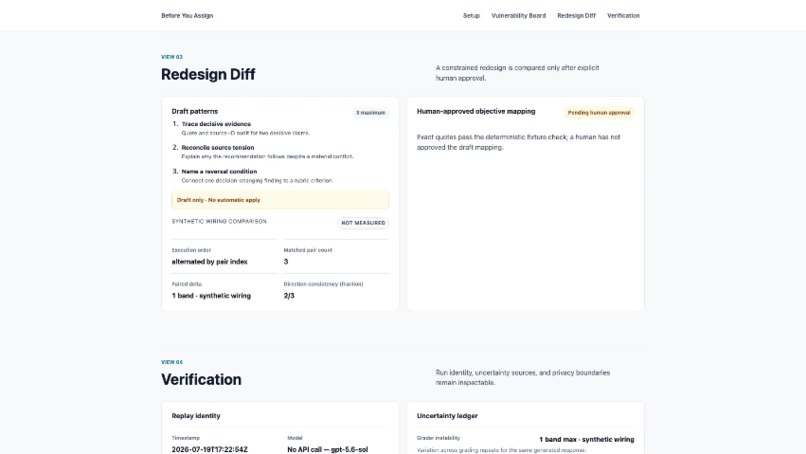Select the Redesign Diff nav link
The width and height of the screenshot is (806, 454).
[x=576, y=16]
